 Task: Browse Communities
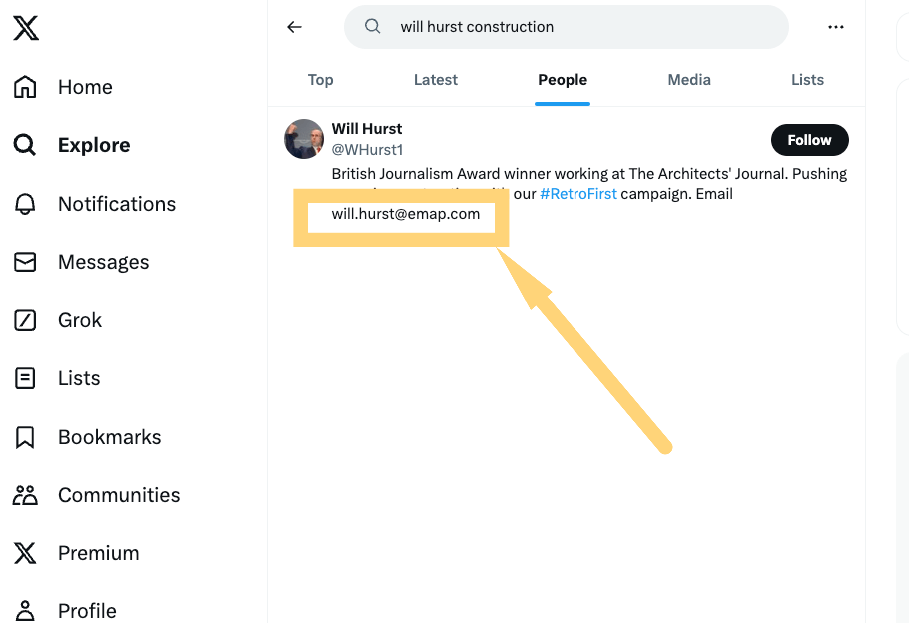(x=119, y=495)
